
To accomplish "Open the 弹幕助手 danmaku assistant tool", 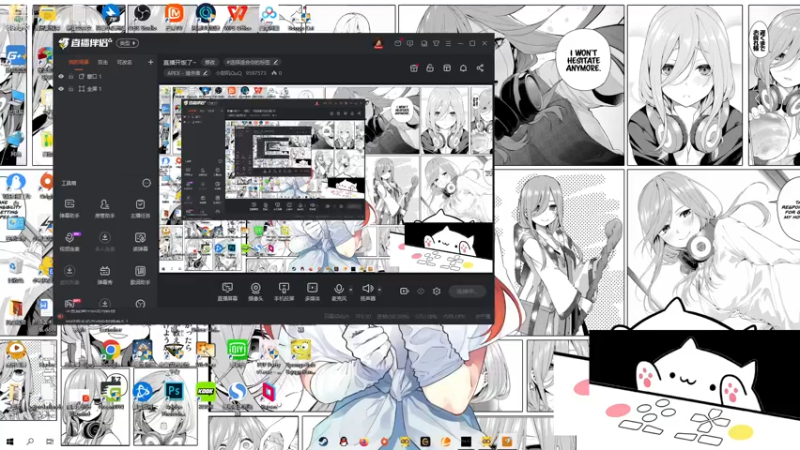I will click(69, 208).
